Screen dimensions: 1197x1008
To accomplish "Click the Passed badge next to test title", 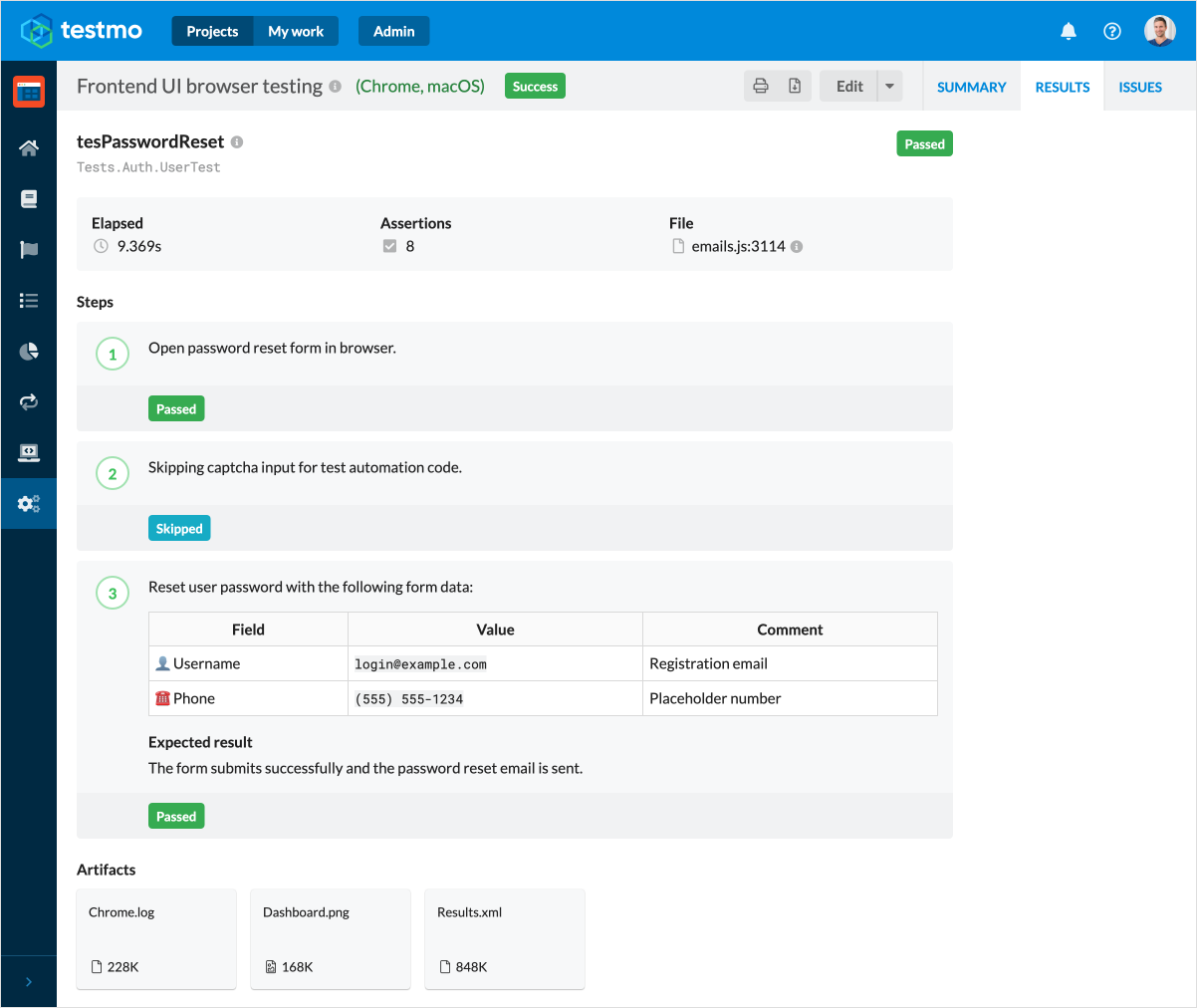I will click(x=924, y=144).
